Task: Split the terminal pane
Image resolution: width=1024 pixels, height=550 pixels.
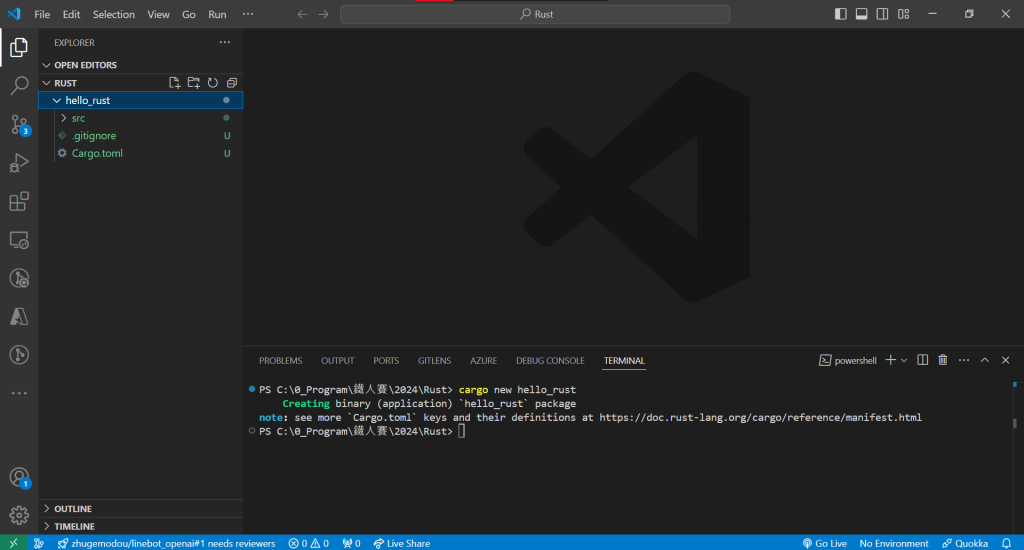Action: [922, 360]
